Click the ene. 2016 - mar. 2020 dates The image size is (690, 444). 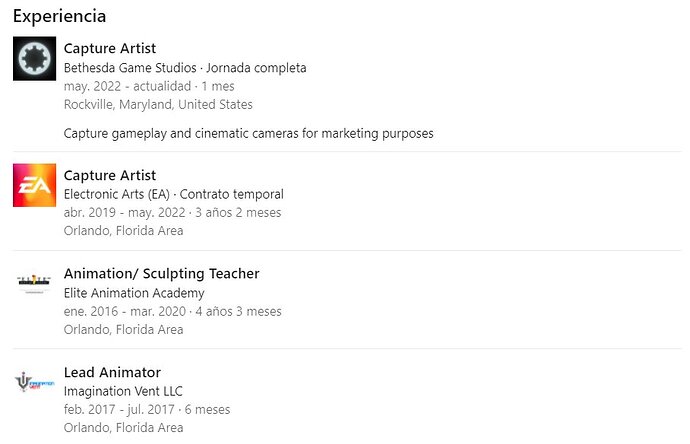tap(125, 312)
